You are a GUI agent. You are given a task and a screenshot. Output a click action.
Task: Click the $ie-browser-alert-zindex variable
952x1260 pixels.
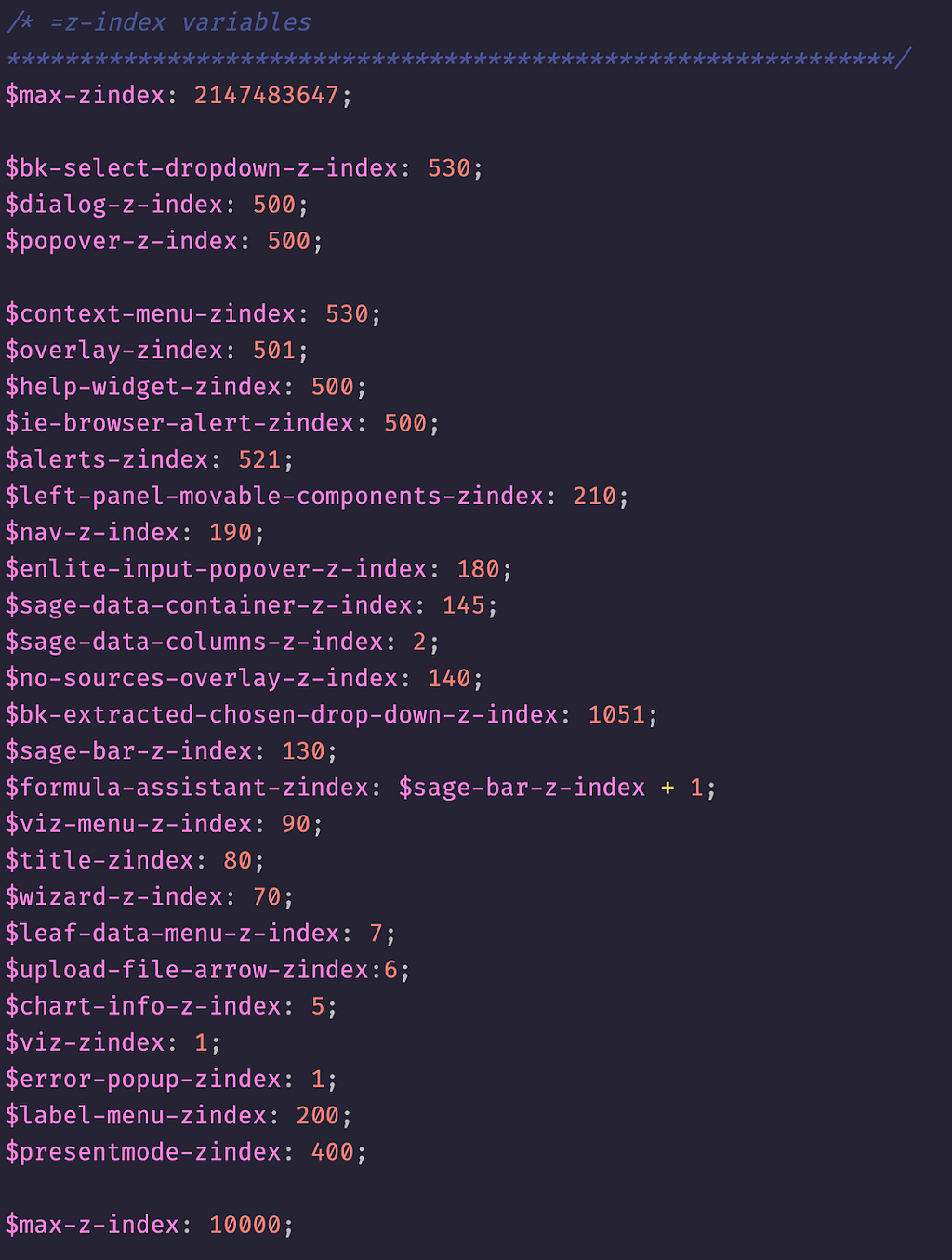179,423
